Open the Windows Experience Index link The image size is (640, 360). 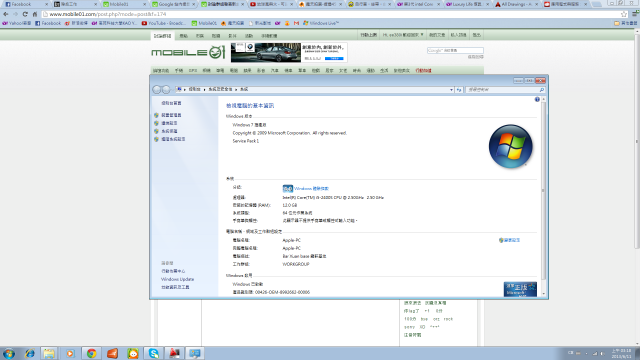[311, 189]
